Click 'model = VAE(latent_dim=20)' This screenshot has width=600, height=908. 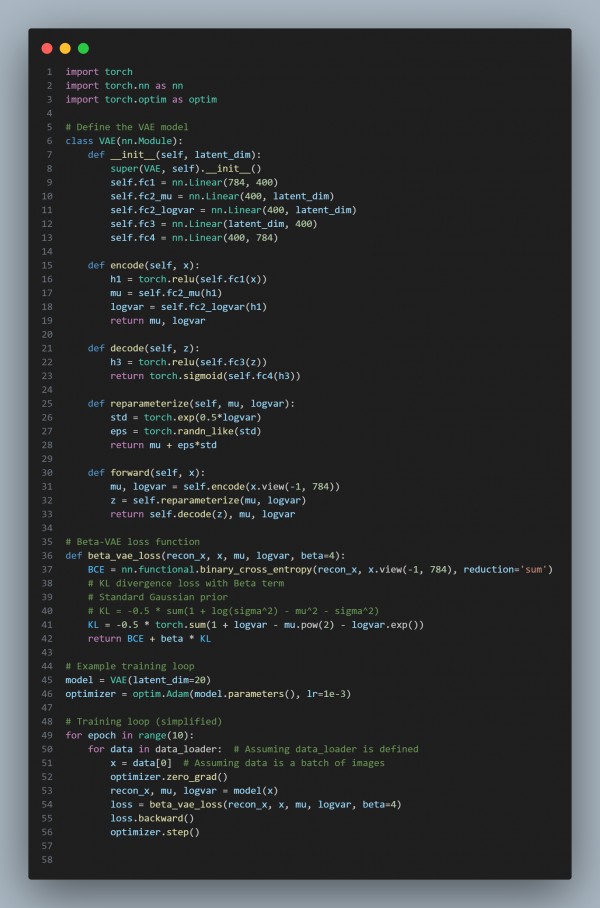pyautogui.click(x=138, y=680)
